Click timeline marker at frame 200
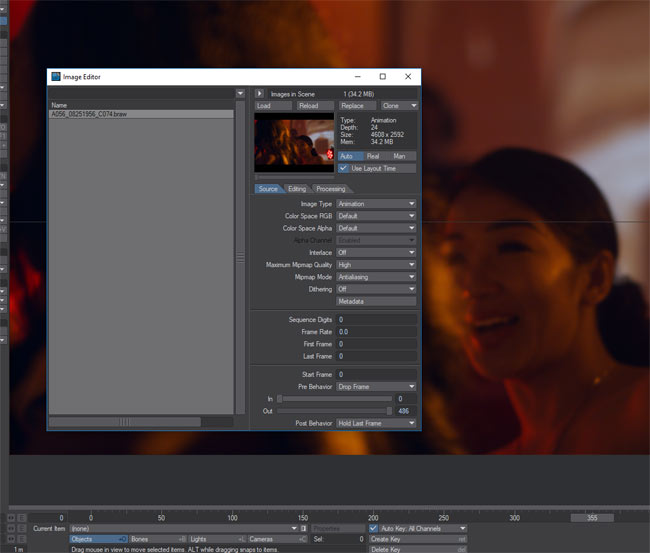This screenshot has height=553, width=650. pos(373,518)
